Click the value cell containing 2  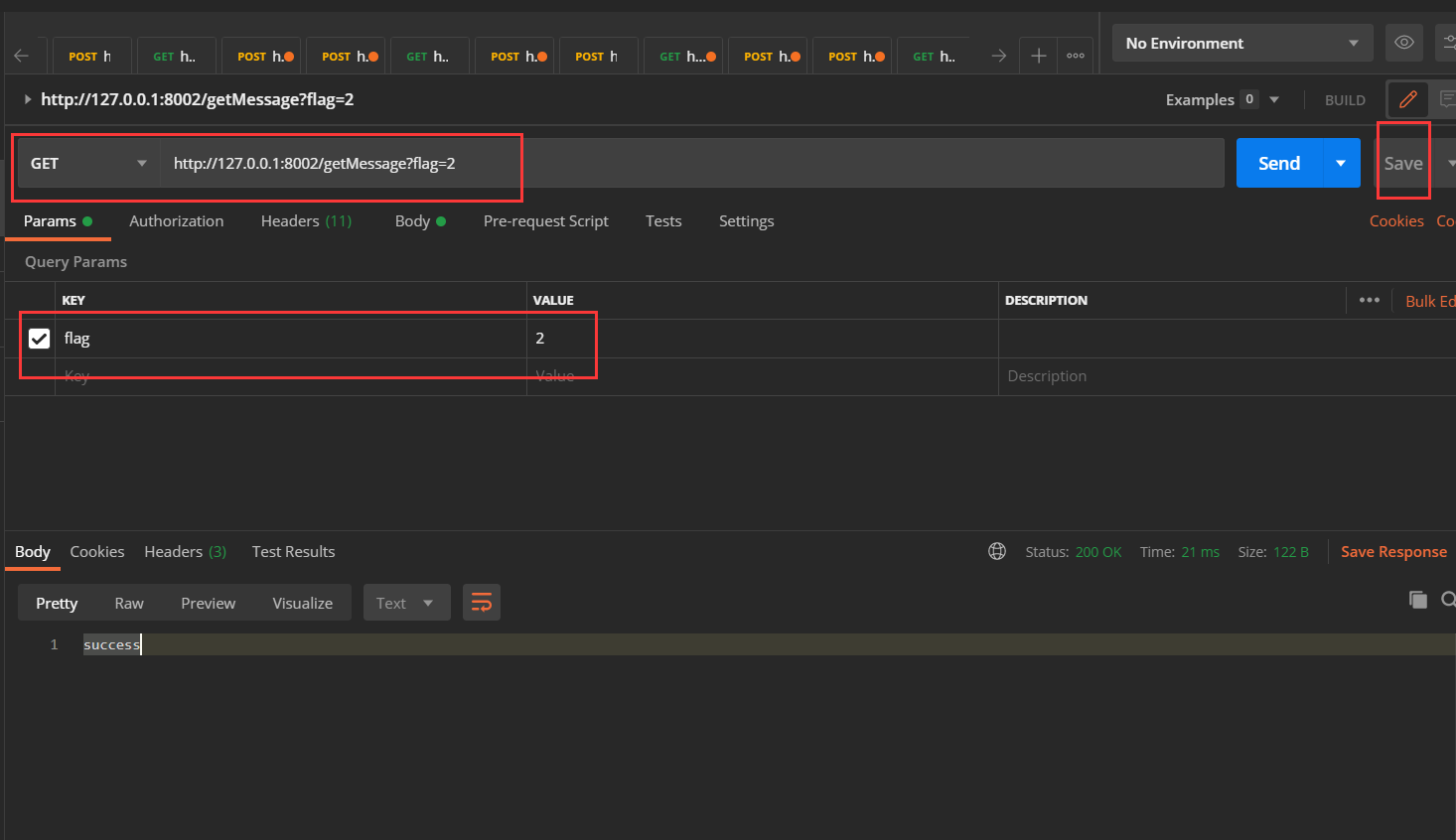pyautogui.click(x=763, y=339)
